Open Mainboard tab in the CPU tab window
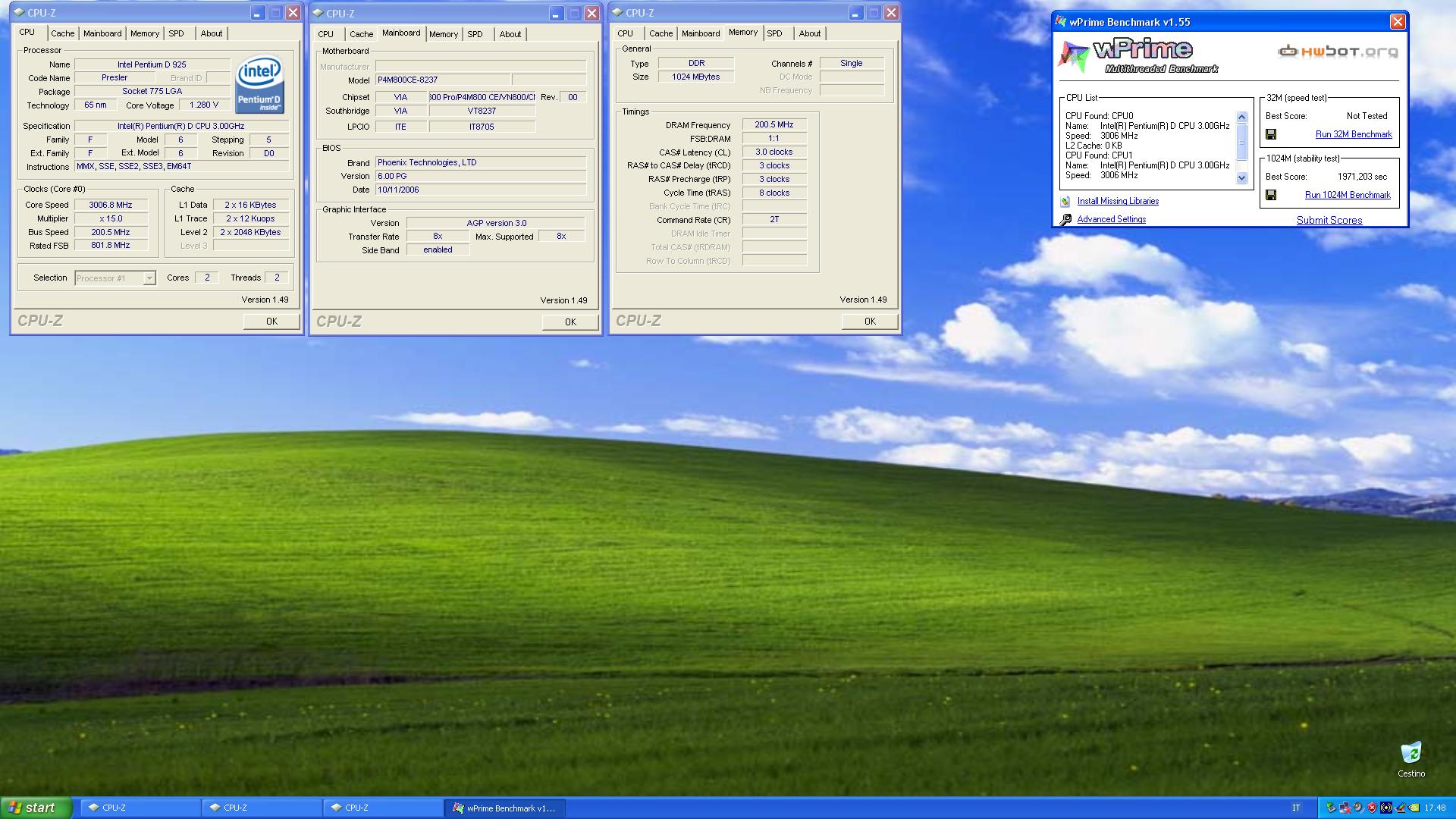Viewport: 1456px width, 819px height. click(x=102, y=33)
